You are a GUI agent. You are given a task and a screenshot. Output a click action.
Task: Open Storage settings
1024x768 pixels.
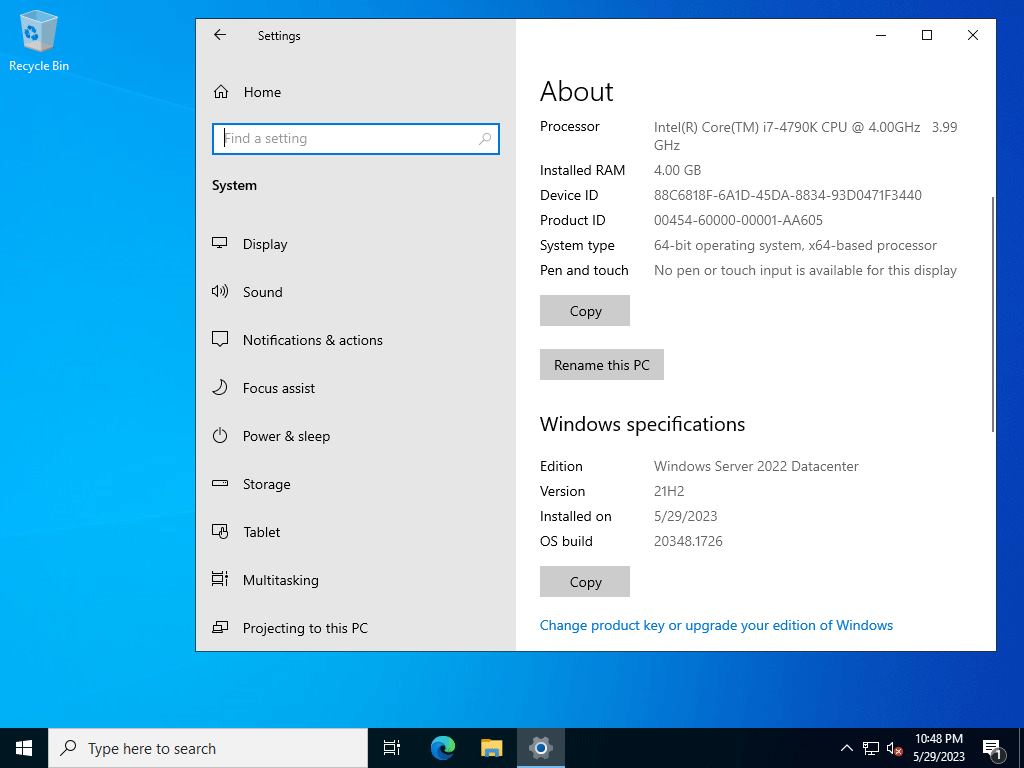251,484
